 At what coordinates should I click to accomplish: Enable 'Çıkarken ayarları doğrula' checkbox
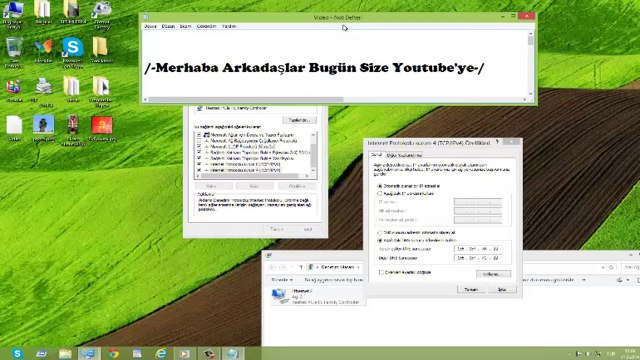coord(381,272)
